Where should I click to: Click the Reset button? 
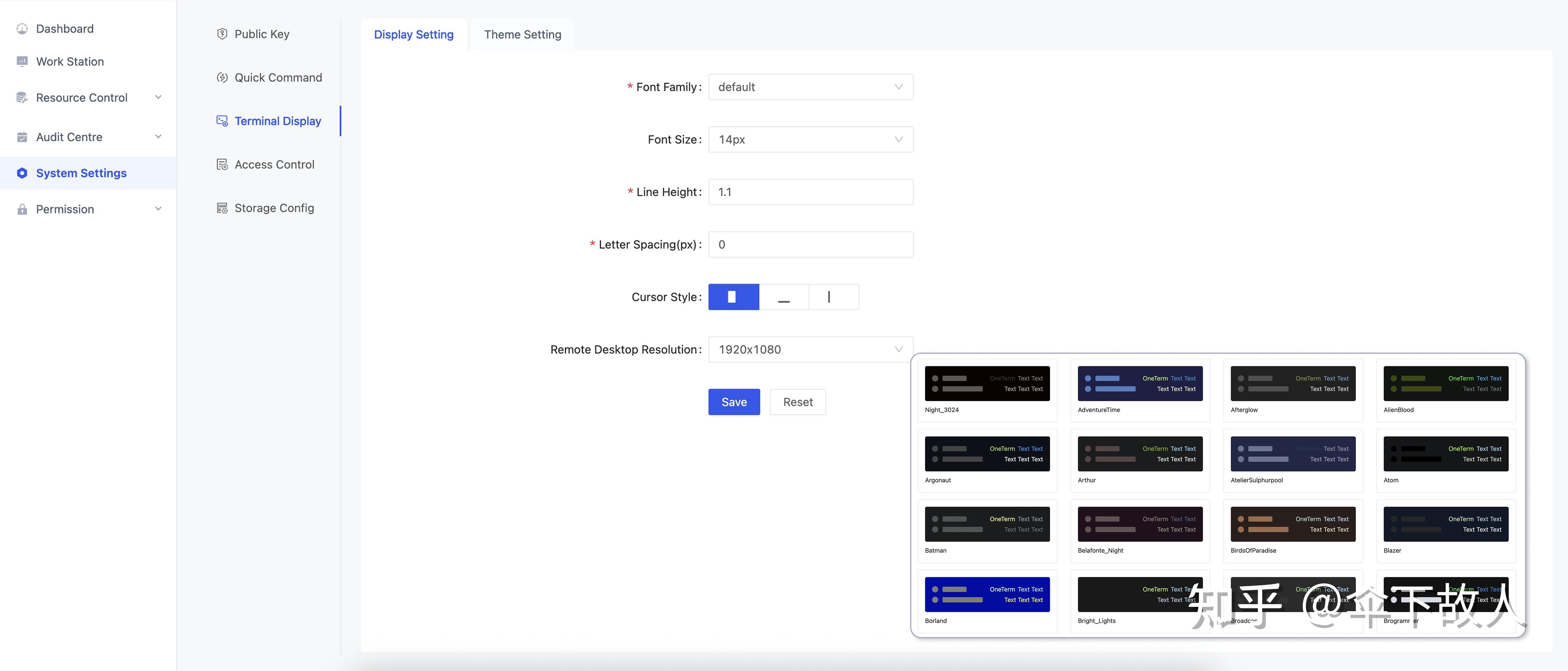coord(797,402)
